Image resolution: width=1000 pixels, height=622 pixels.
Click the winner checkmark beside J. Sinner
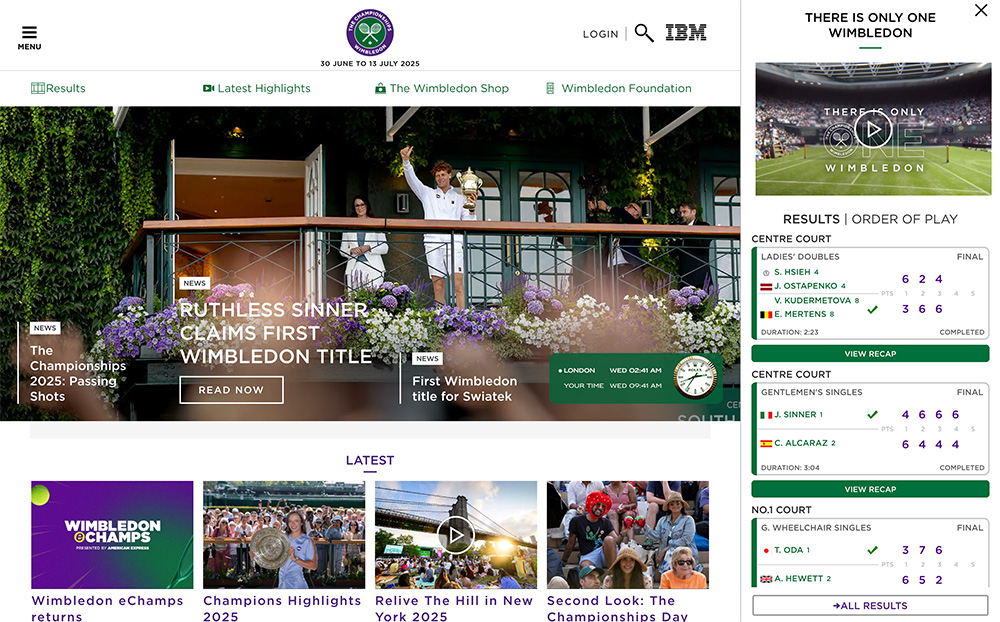[x=872, y=415]
